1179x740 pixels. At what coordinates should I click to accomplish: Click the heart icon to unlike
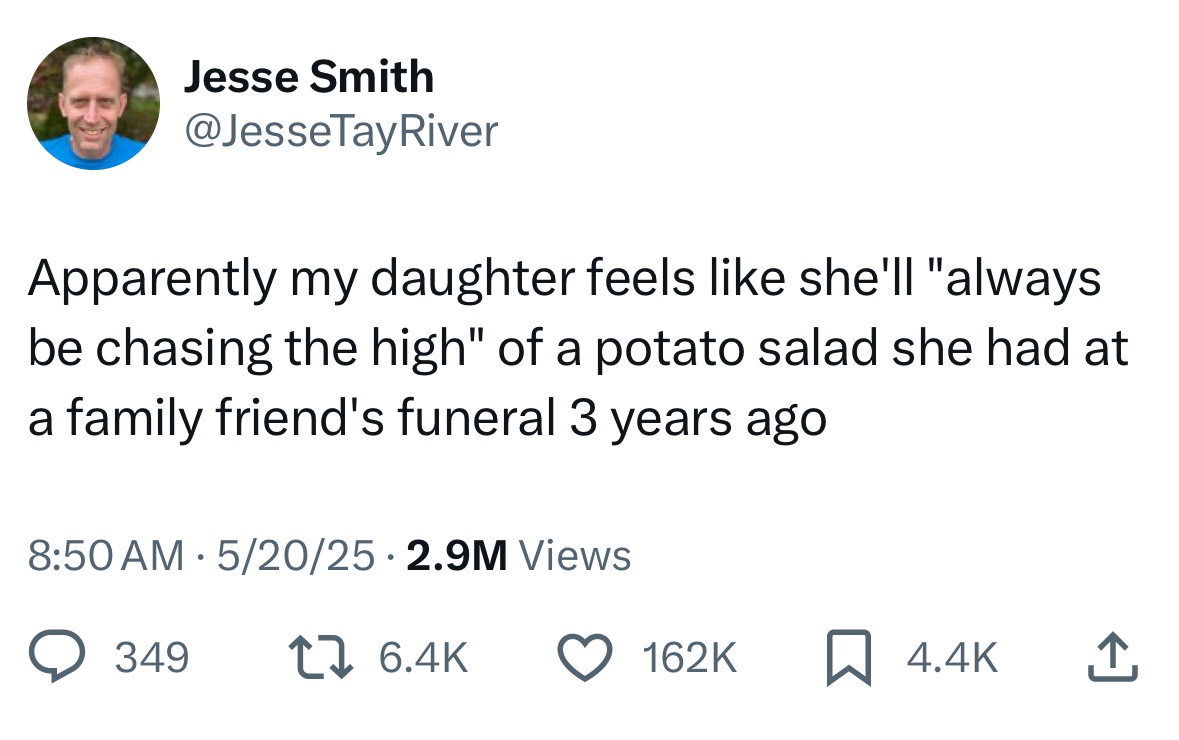585,655
